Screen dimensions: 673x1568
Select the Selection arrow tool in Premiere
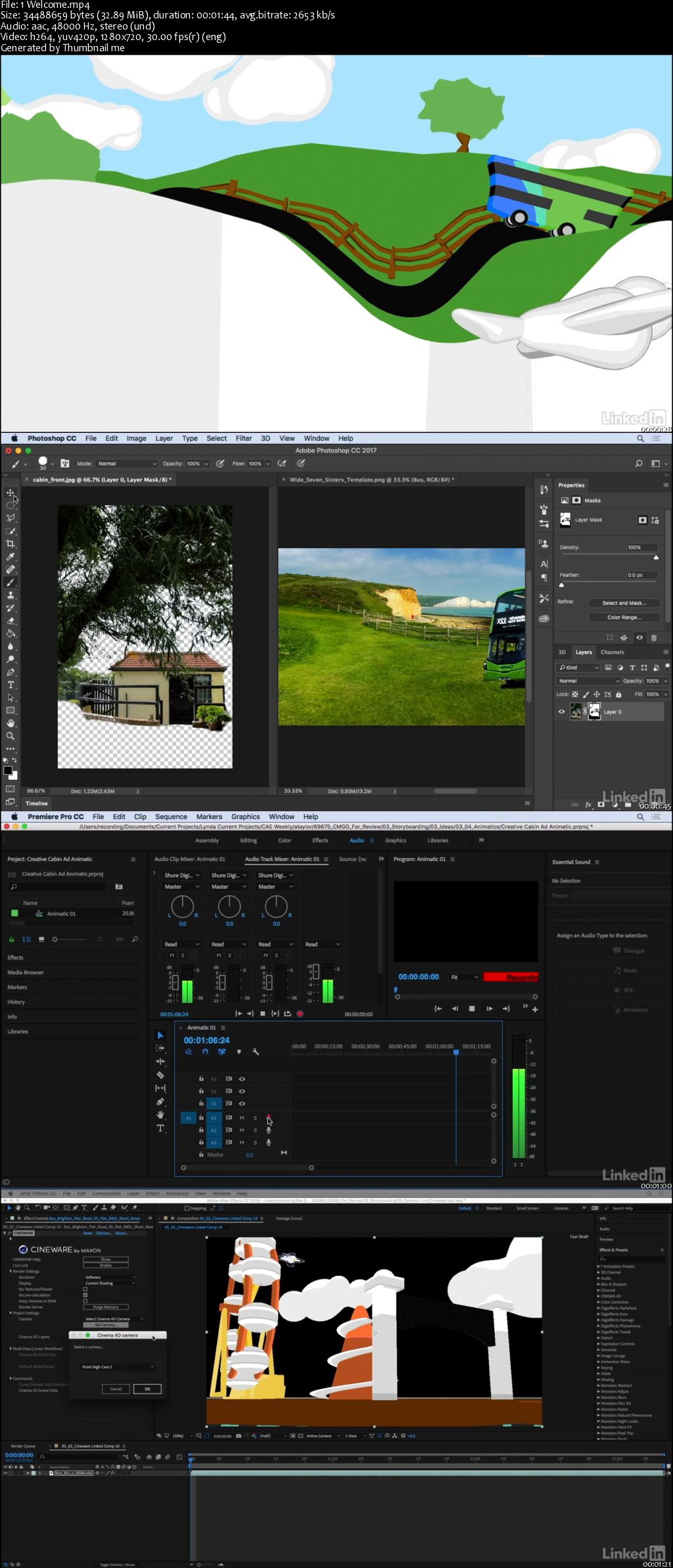click(160, 1035)
